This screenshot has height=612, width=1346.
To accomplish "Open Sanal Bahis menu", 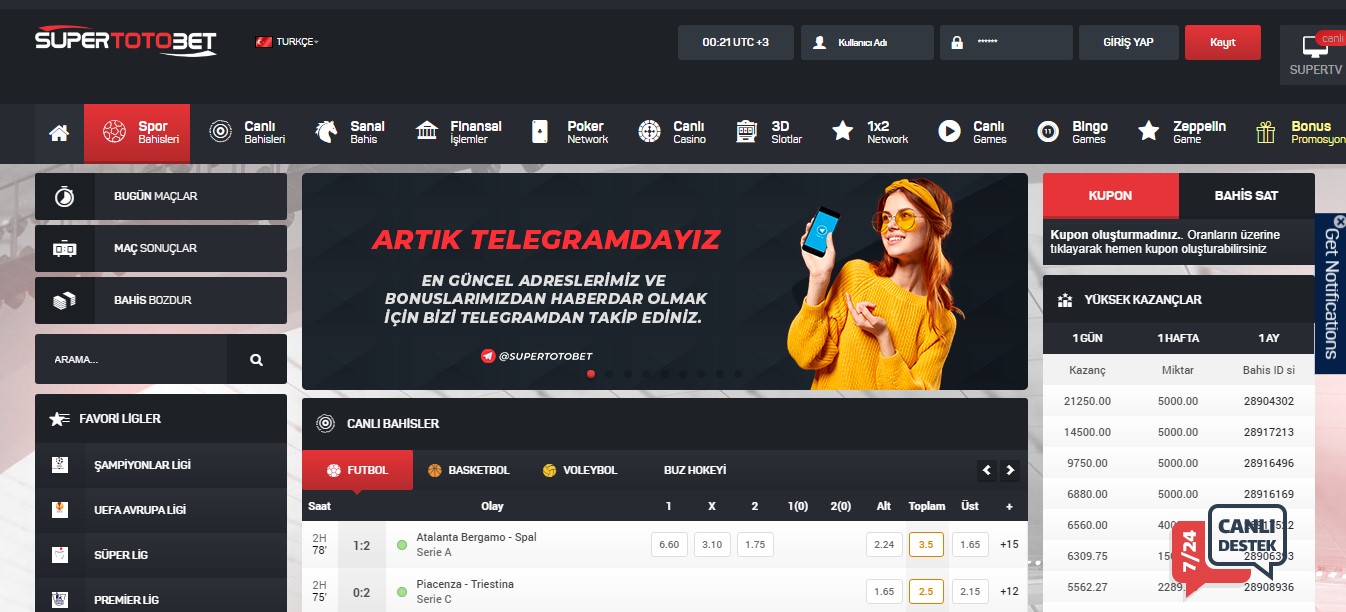I will 350,133.
